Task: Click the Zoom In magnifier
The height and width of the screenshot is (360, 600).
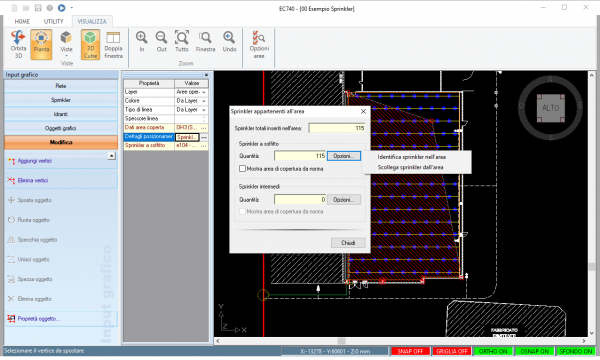Action: coord(142,41)
